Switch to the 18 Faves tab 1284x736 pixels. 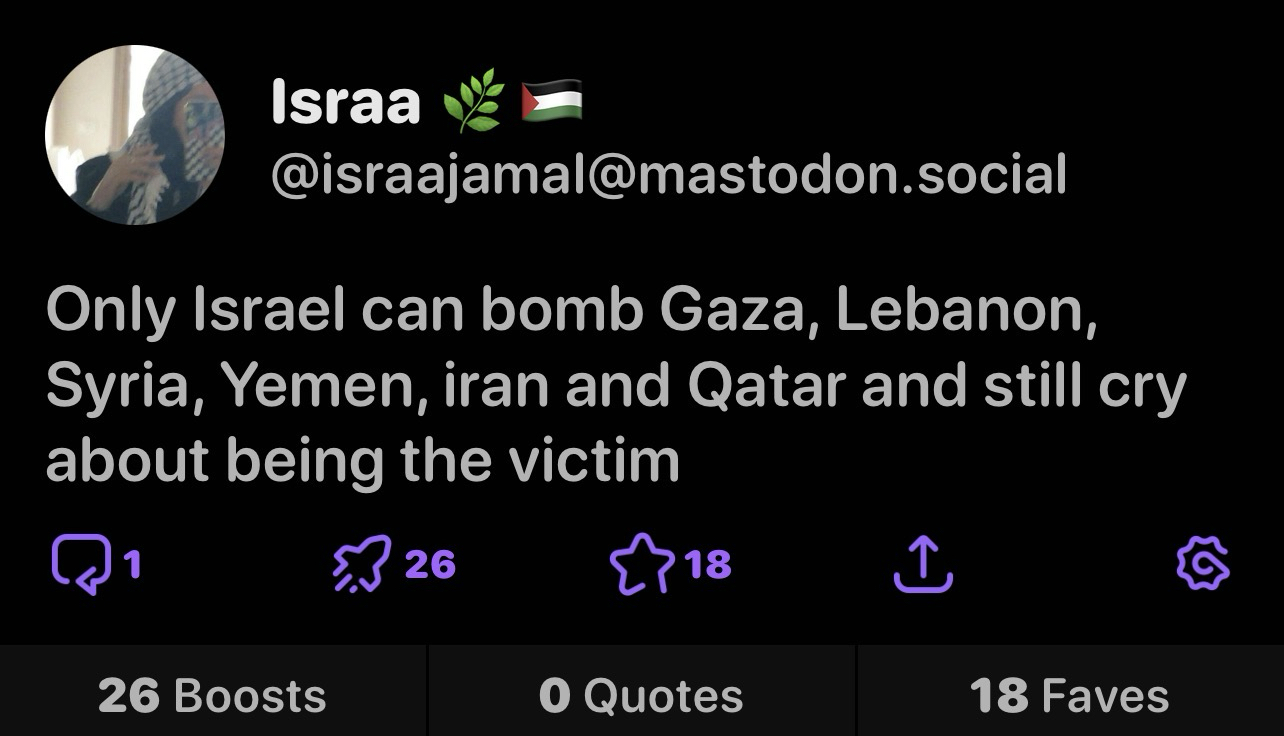(1069, 696)
